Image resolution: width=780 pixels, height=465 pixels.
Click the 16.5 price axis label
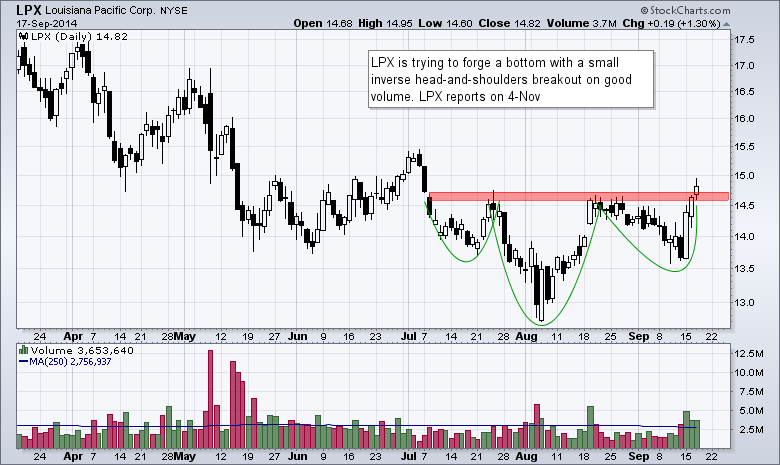tap(744, 92)
